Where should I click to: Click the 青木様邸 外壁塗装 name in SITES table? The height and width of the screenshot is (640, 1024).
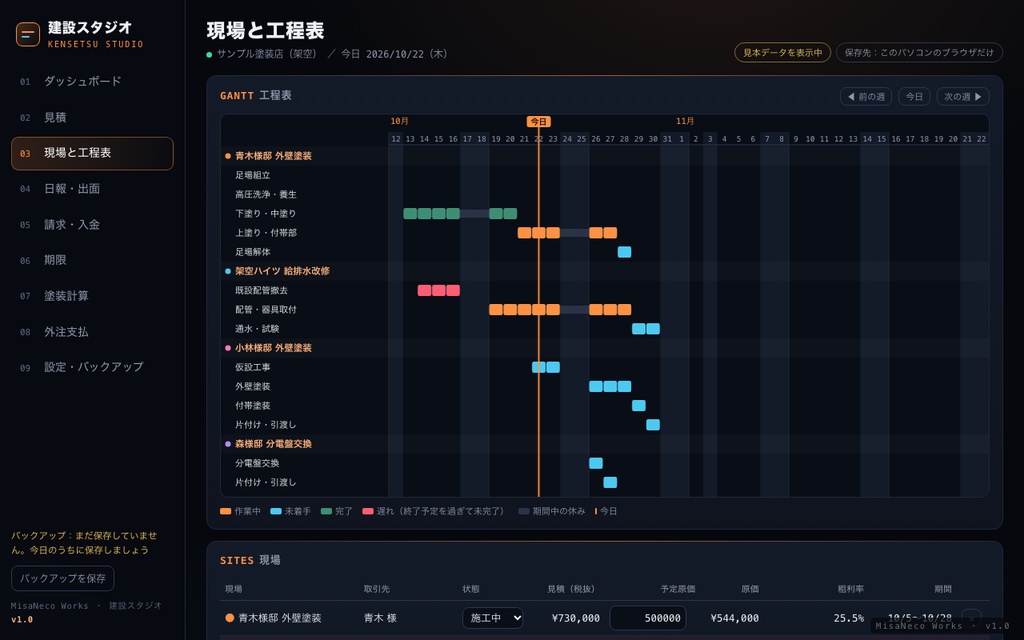click(280, 618)
